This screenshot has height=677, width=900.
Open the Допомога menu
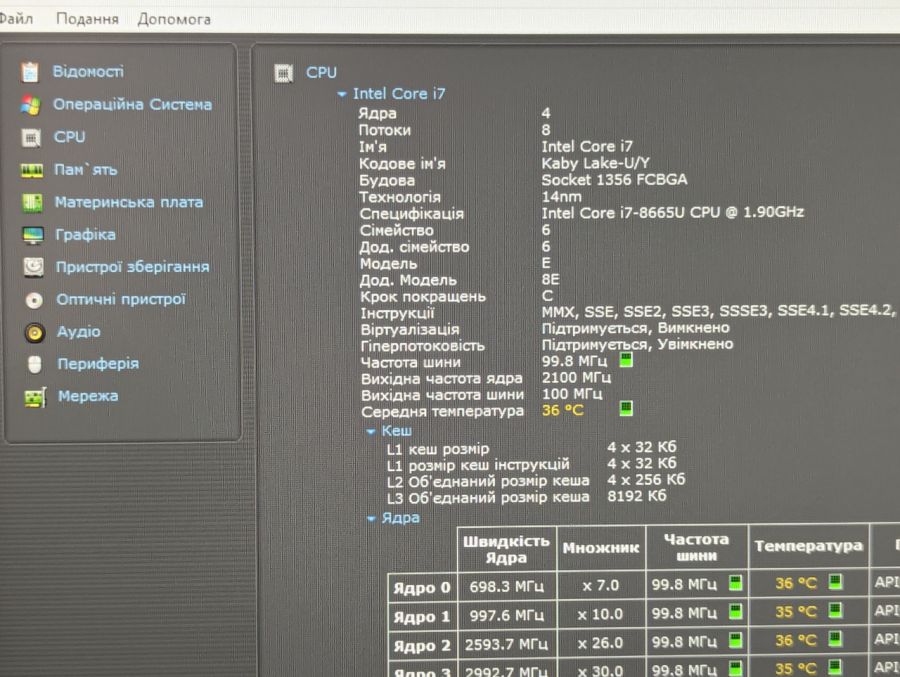click(x=174, y=20)
